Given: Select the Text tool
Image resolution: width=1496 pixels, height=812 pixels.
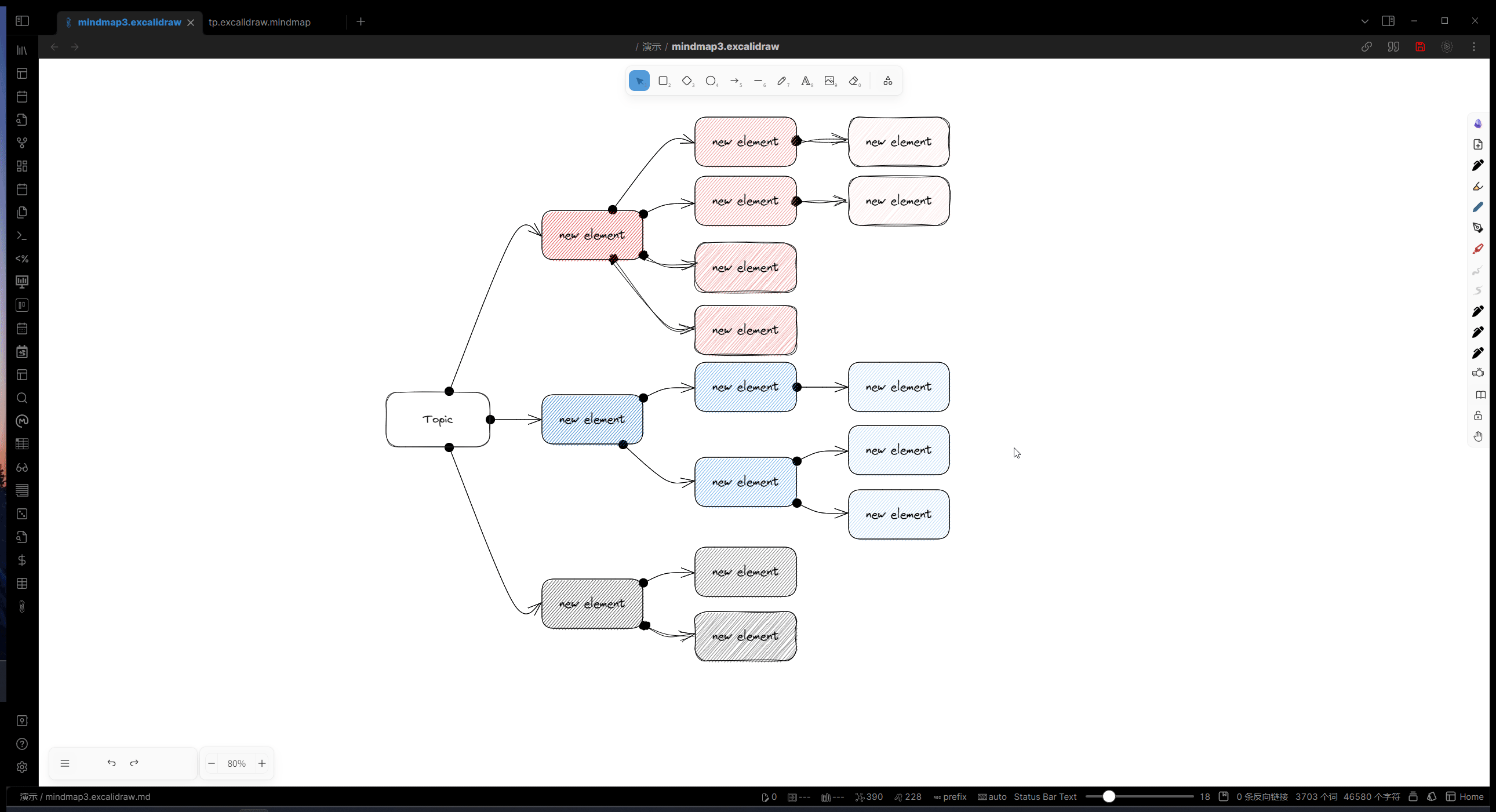Looking at the screenshot, I should 806,81.
